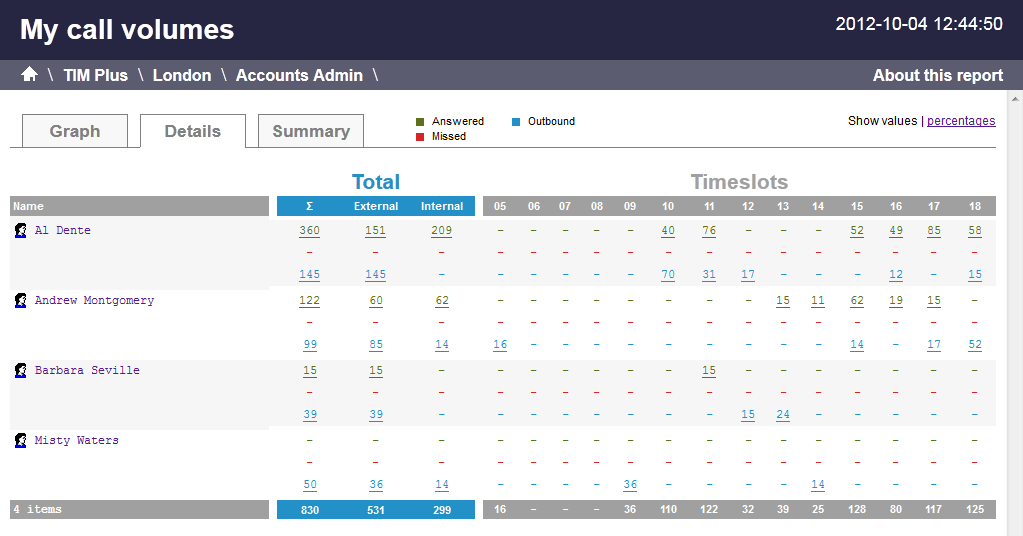Open the Summary tab
The width and height of the screenshot is (1023, 536).
pyautogui.click(x=310, y=131)
